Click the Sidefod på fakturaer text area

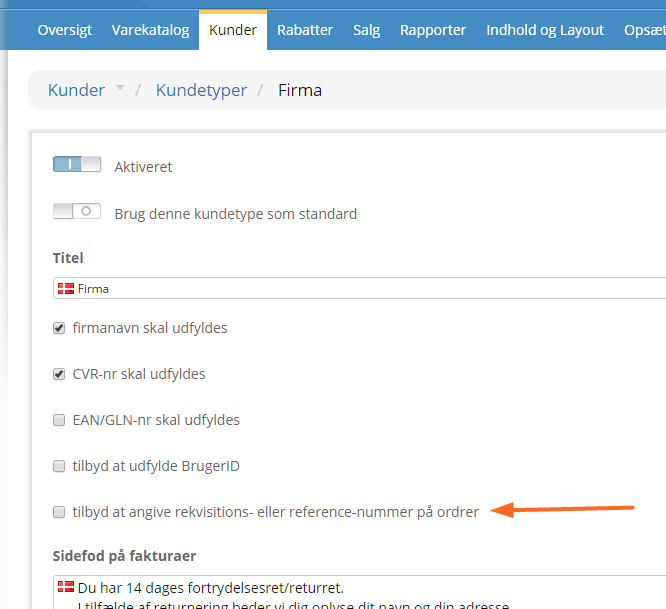(359, 592)
